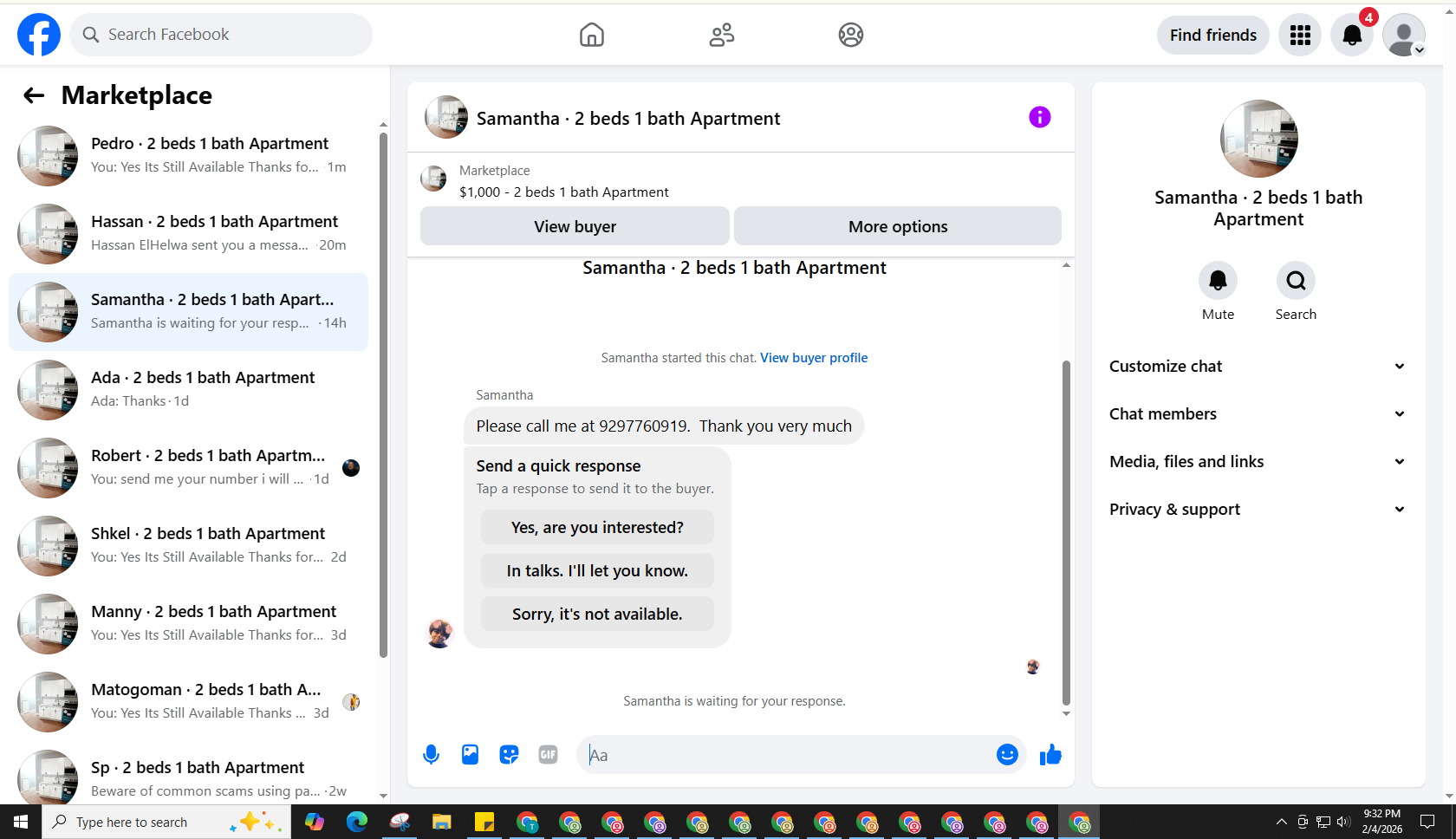
Task: Send quick reply 'In talks. I'll let you know.'
Action: tap(597, 570)
